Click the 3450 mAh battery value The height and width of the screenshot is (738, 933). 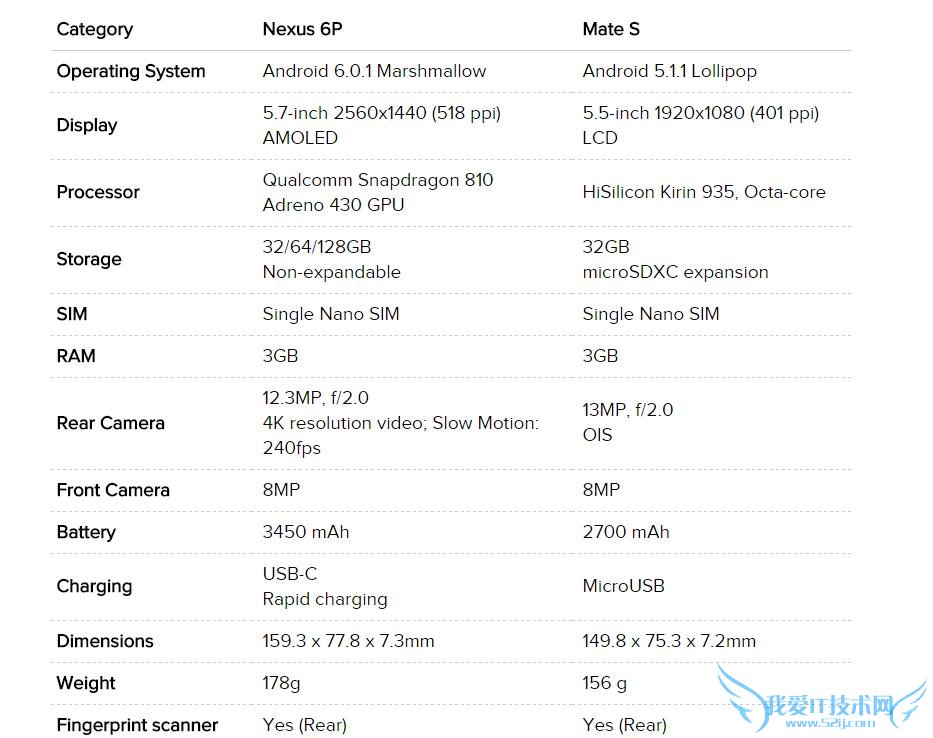306,532
